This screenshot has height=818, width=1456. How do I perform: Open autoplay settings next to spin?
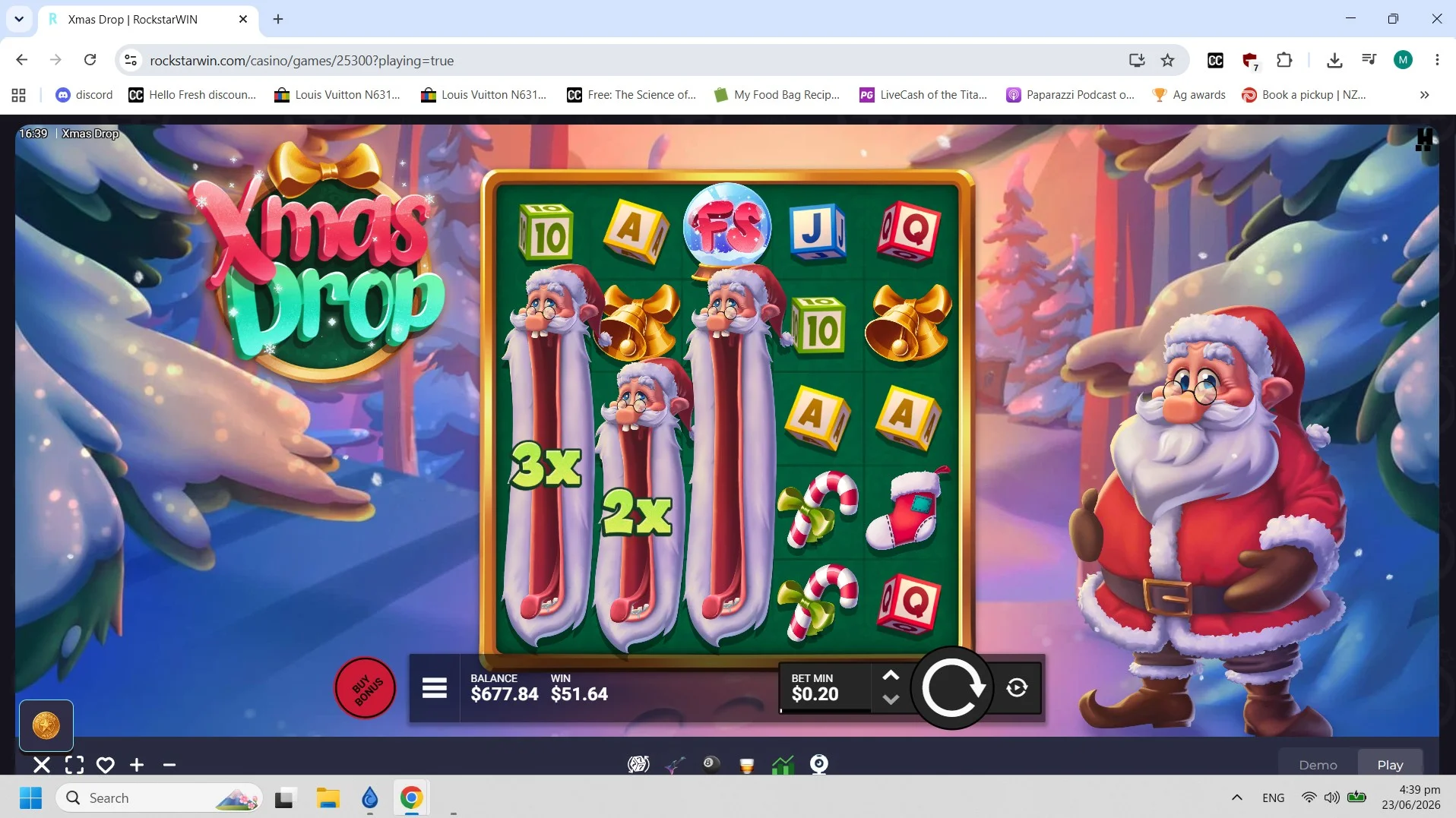tap(1017, 688)
